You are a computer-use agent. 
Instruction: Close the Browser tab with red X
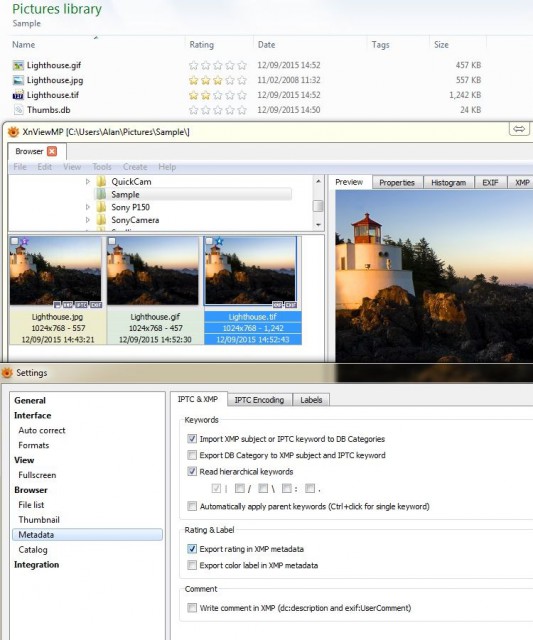[x=52, y=151]
